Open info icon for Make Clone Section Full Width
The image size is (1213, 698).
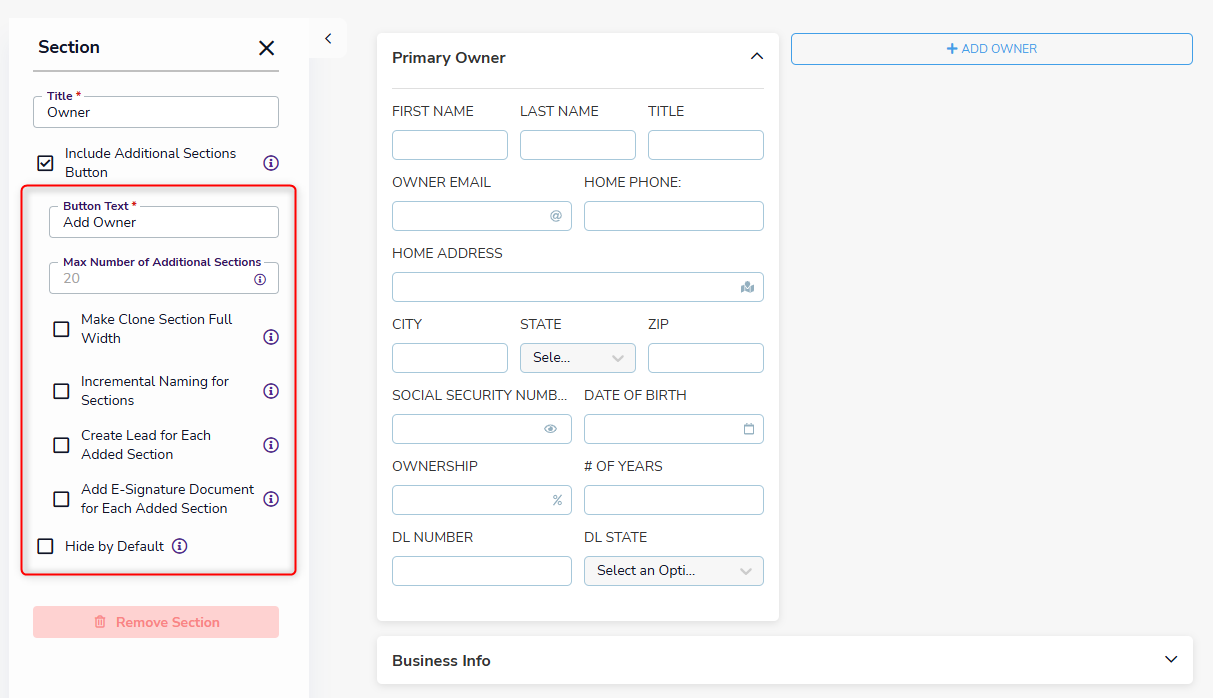270,337
